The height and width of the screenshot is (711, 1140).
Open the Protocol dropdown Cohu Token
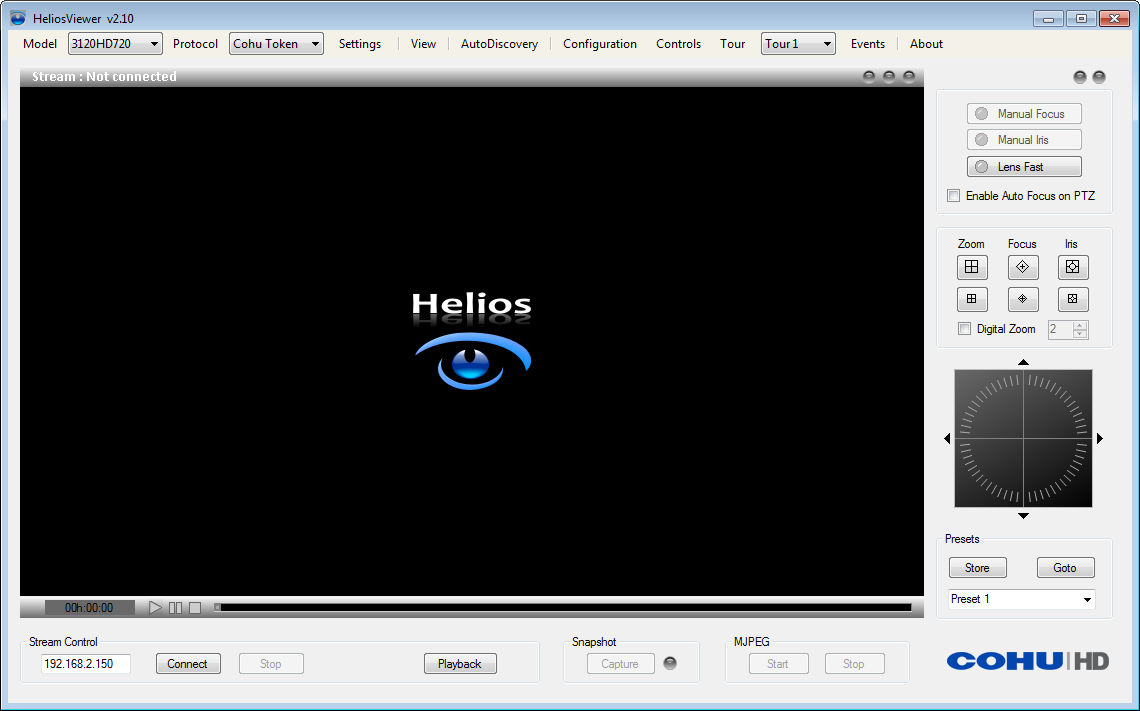276,44
